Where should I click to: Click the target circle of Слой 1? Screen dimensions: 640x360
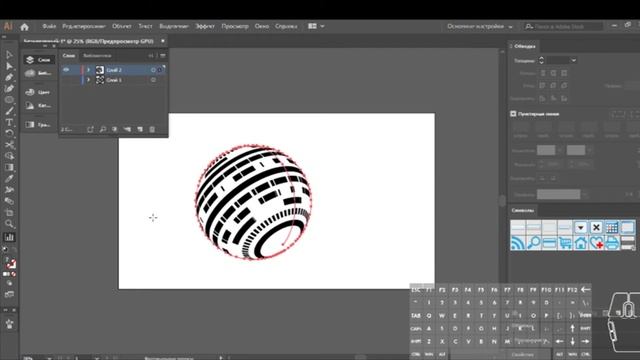(x=153, y=80)
